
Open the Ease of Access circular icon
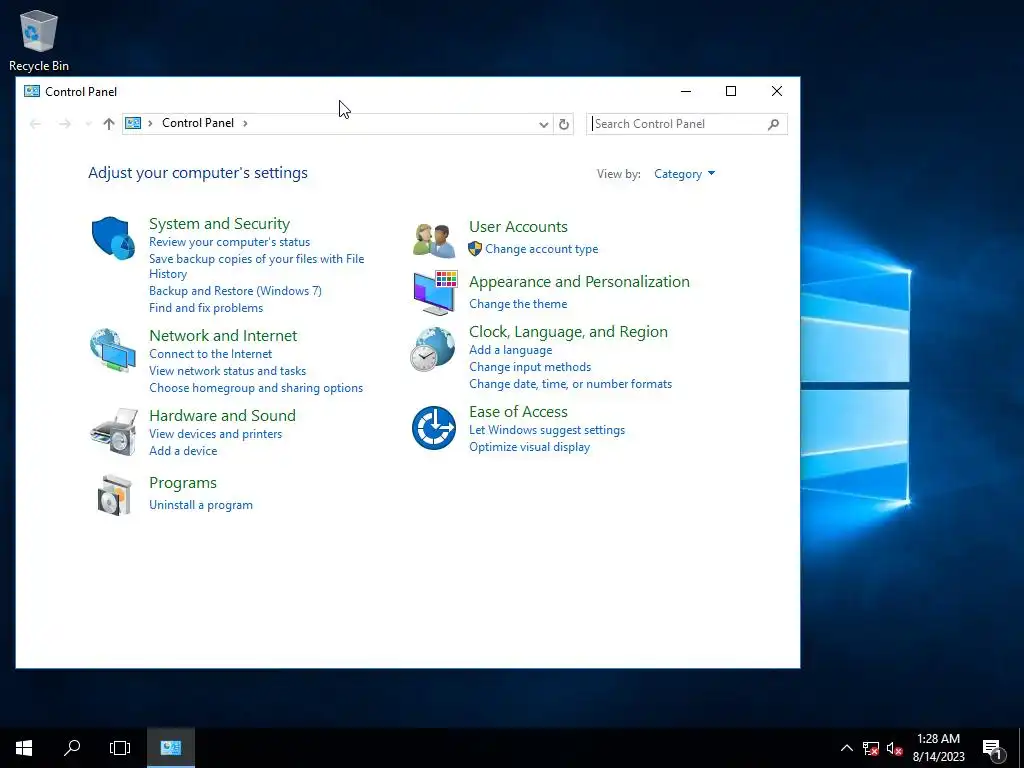[x=434, y=428]
